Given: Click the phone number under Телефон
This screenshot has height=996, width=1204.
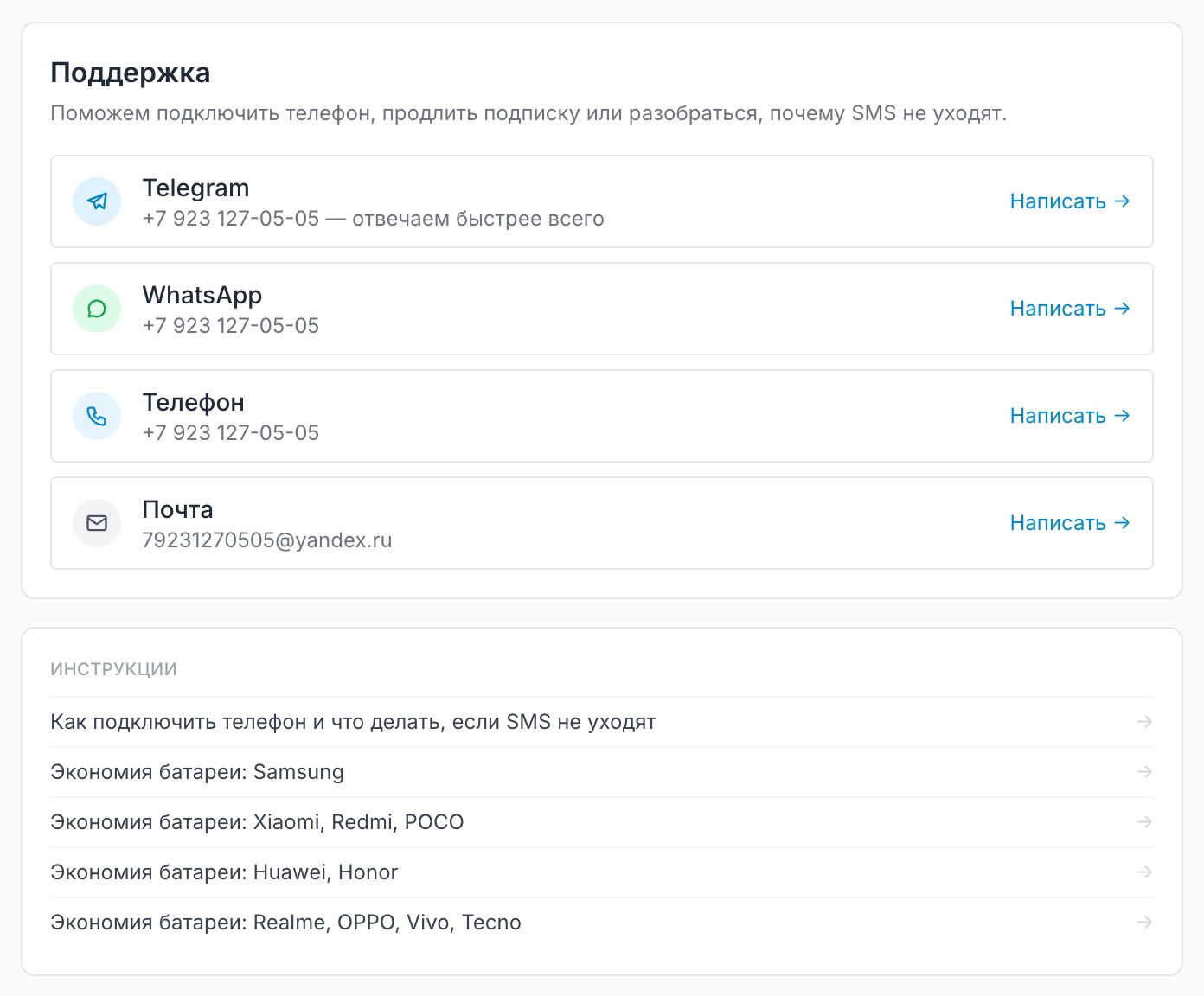Looking at the screenshot, I should pyautogui.click(x=231, y=433).
